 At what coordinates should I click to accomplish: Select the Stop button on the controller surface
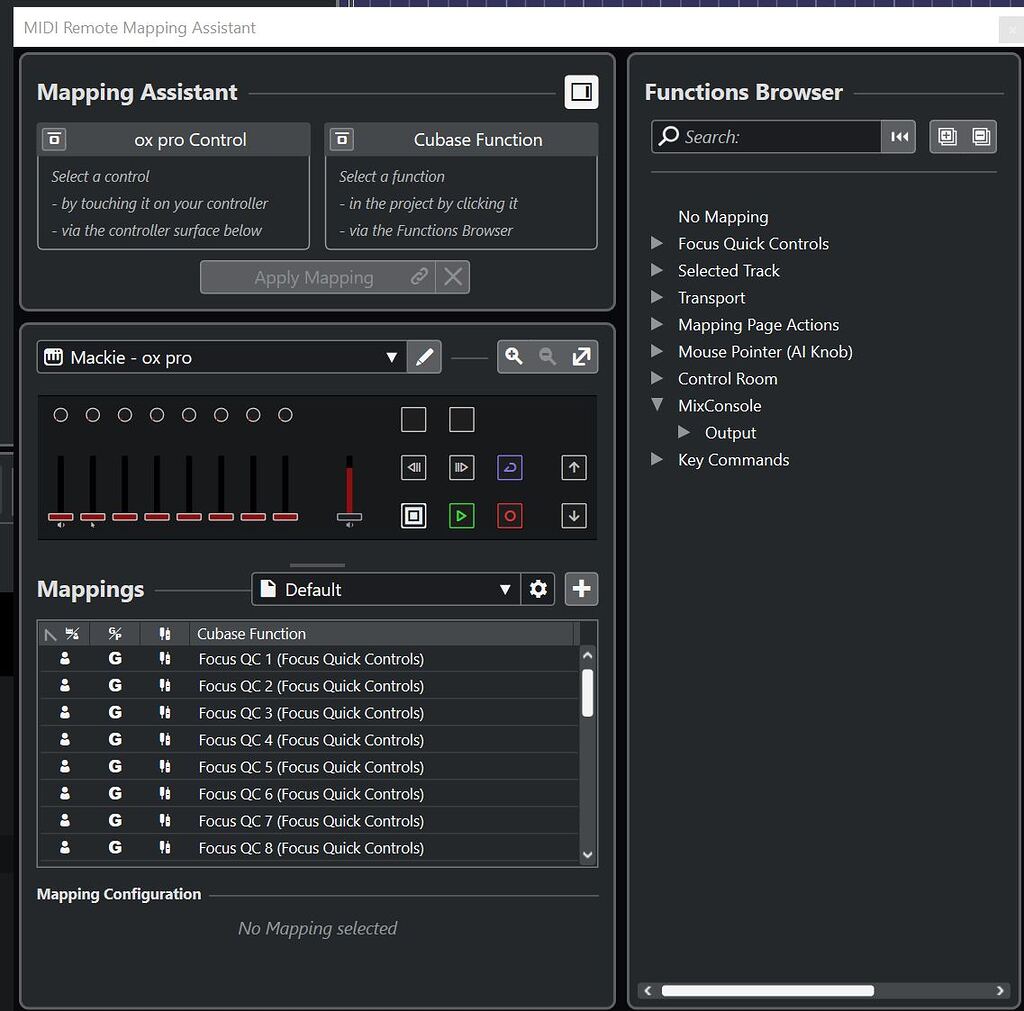(x=413, y=516)
